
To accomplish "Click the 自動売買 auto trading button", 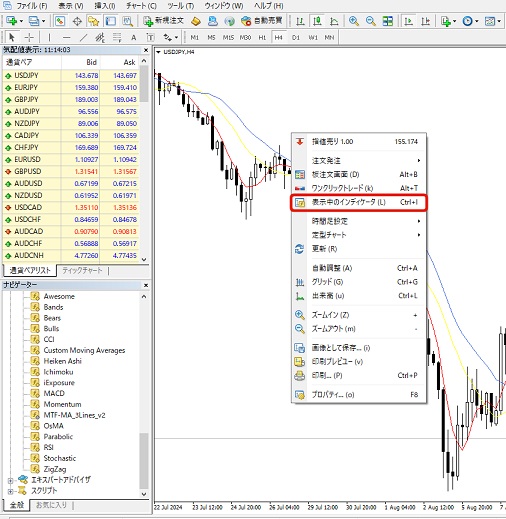I will [x=262, y=21].
